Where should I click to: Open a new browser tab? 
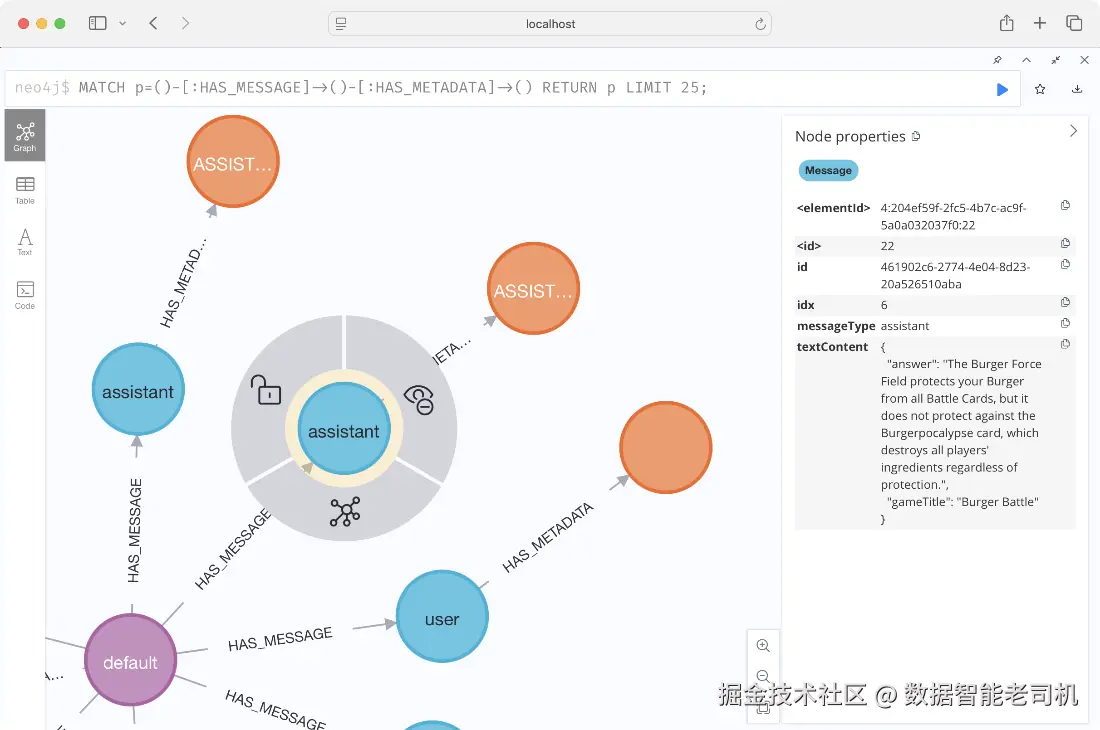click(1040, 23)
